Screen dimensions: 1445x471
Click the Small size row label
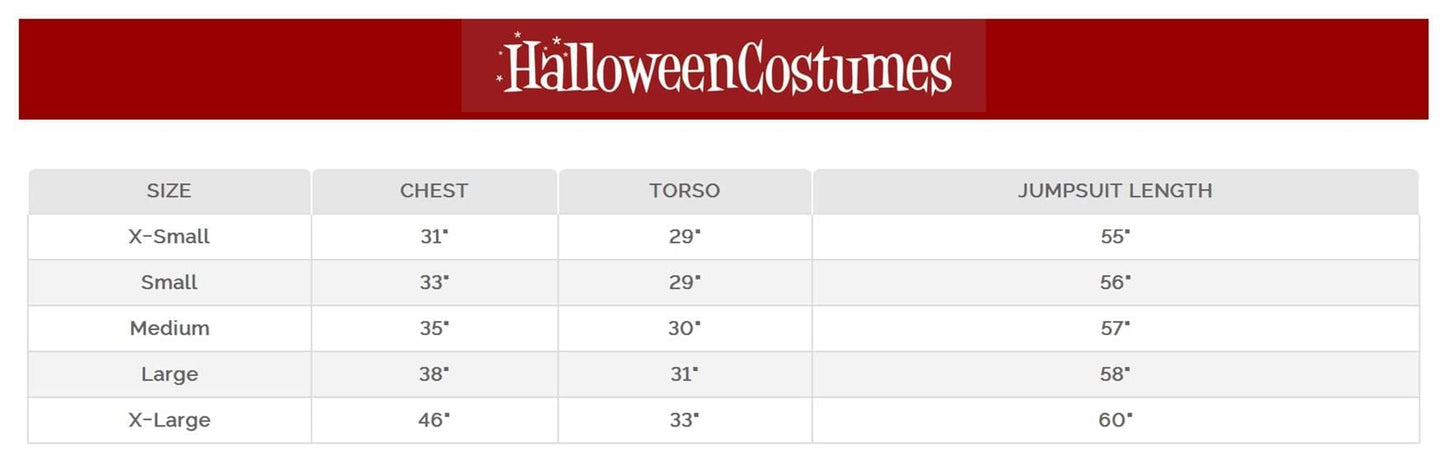169,283
